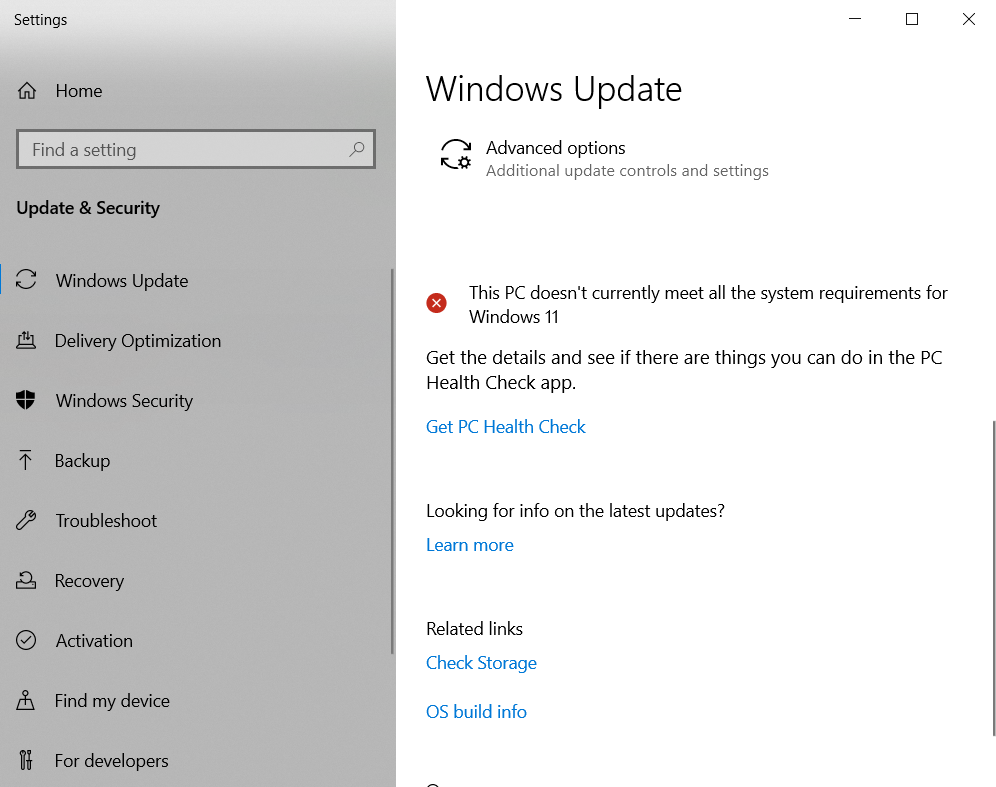Click inside the Find a setting search box
The height and width of the screenshot is (787, 996).
tap(180, 149)
